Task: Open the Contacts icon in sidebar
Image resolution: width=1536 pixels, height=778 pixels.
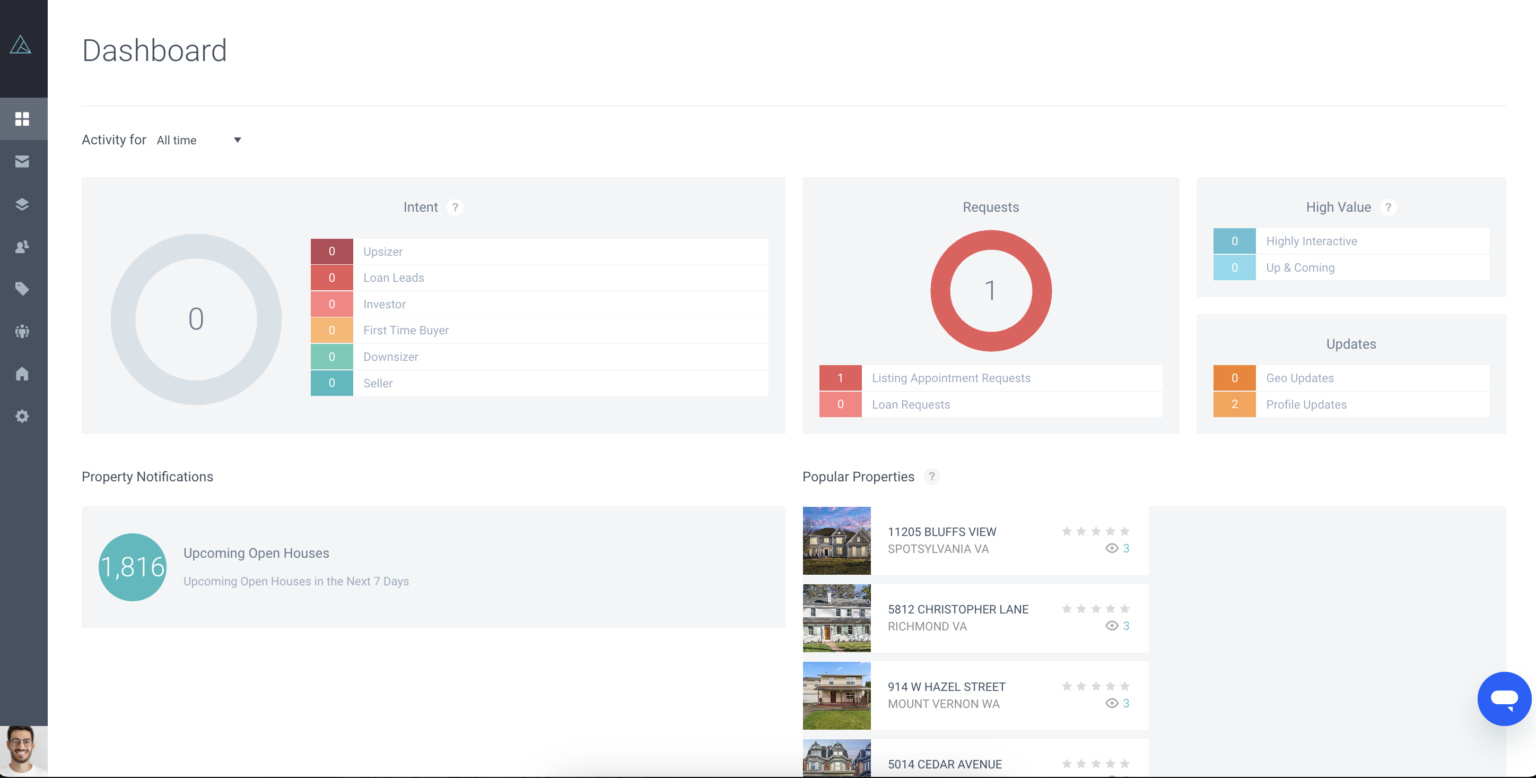Action: coord(22,246)
